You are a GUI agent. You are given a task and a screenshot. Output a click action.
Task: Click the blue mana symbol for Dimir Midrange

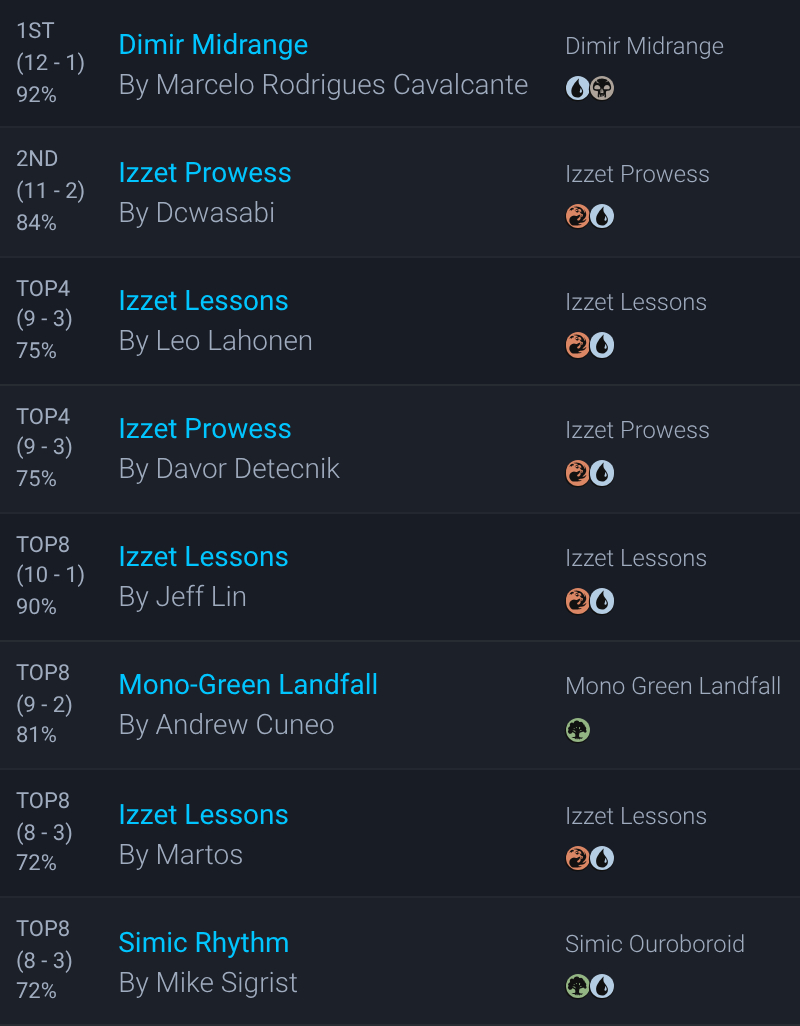(577, 88)
